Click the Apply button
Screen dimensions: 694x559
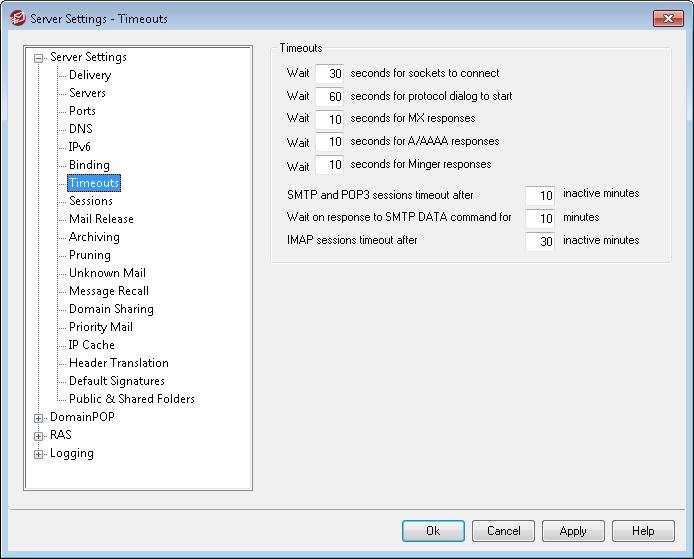[x=573, y=531]
